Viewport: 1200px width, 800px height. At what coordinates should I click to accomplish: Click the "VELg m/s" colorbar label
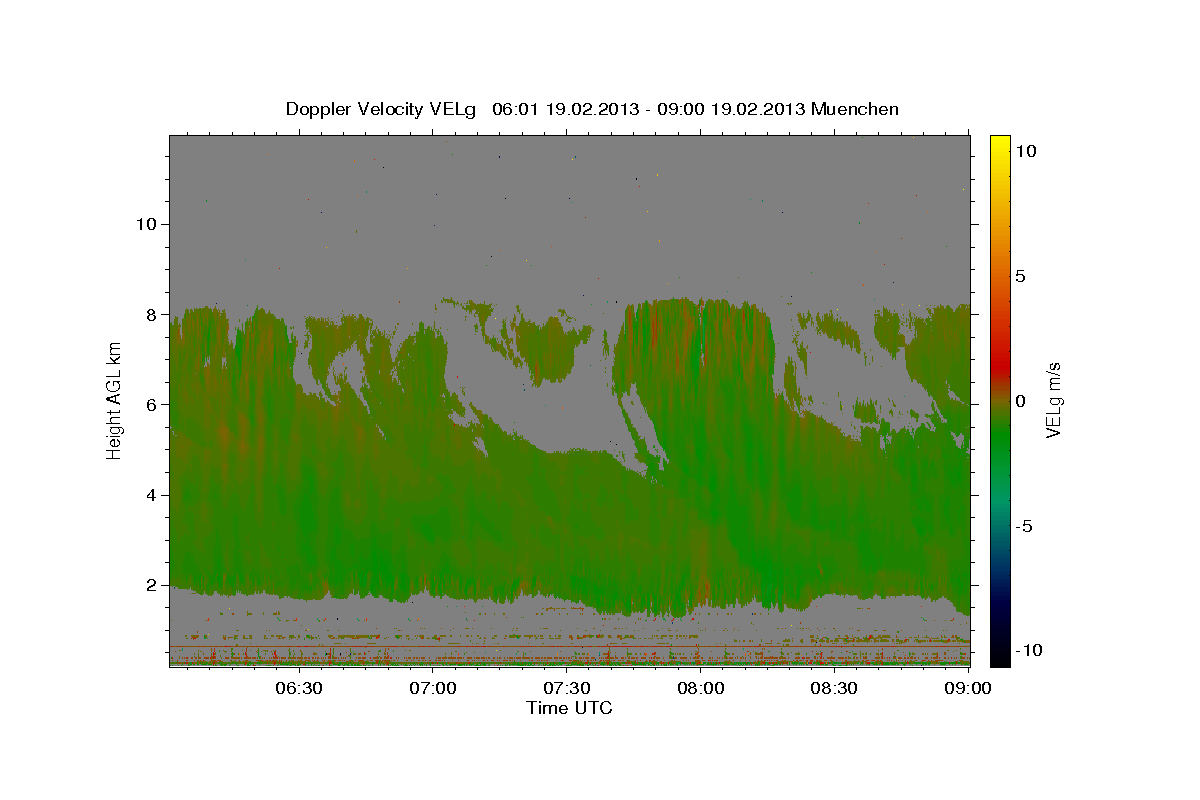1054,401
